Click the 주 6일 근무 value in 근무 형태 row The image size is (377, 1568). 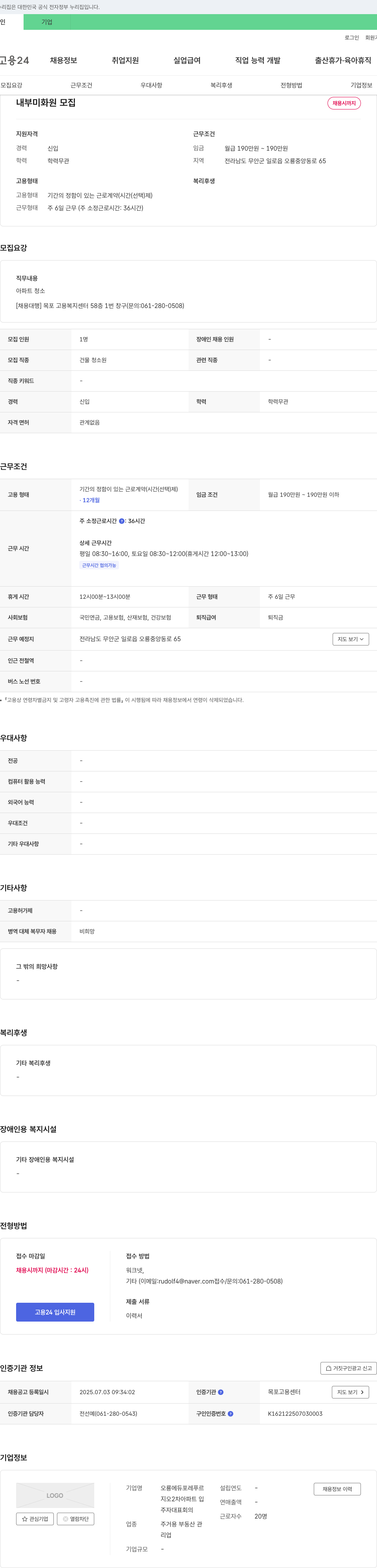point(282,597)
